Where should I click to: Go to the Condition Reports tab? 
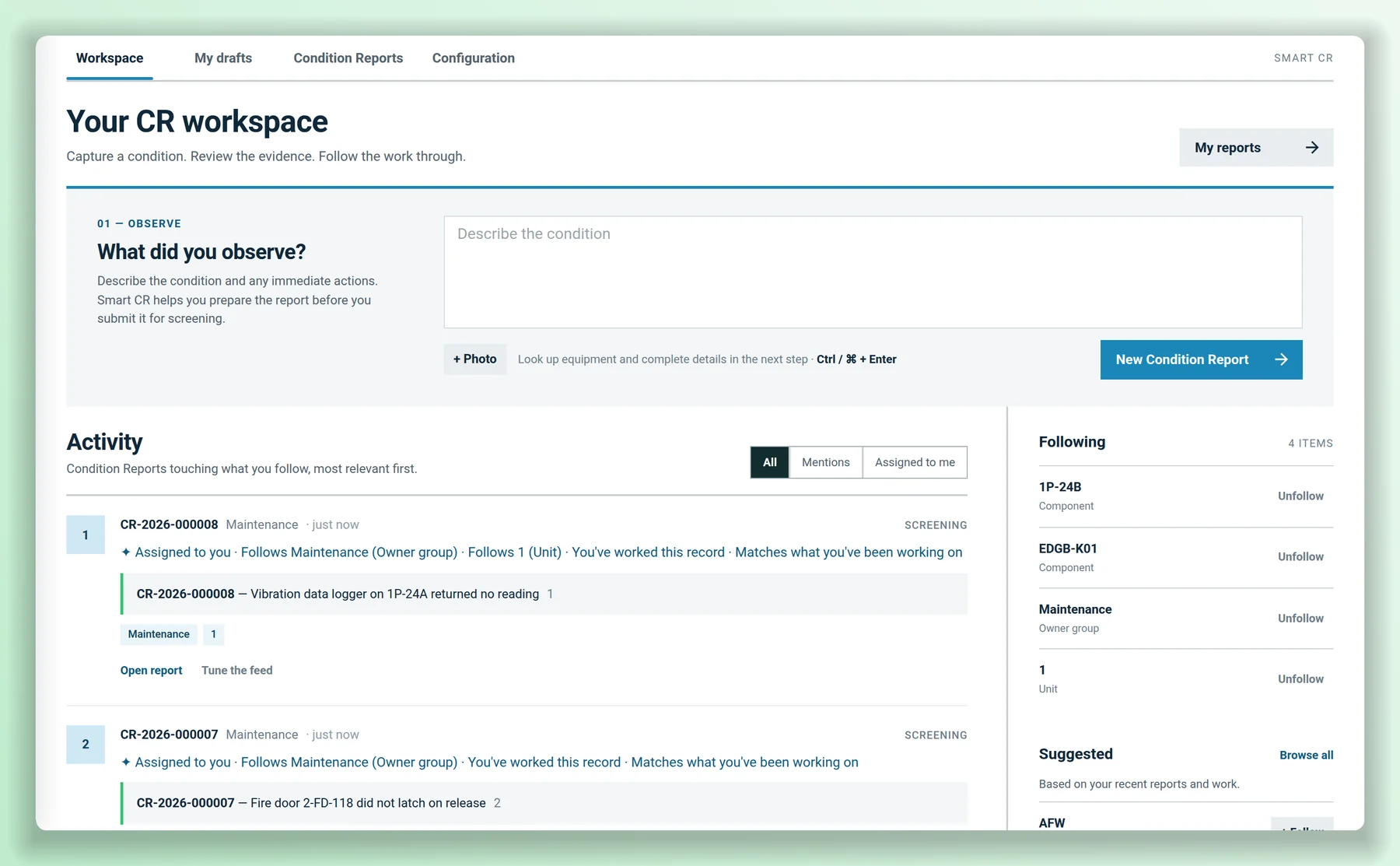pos(348,58)
